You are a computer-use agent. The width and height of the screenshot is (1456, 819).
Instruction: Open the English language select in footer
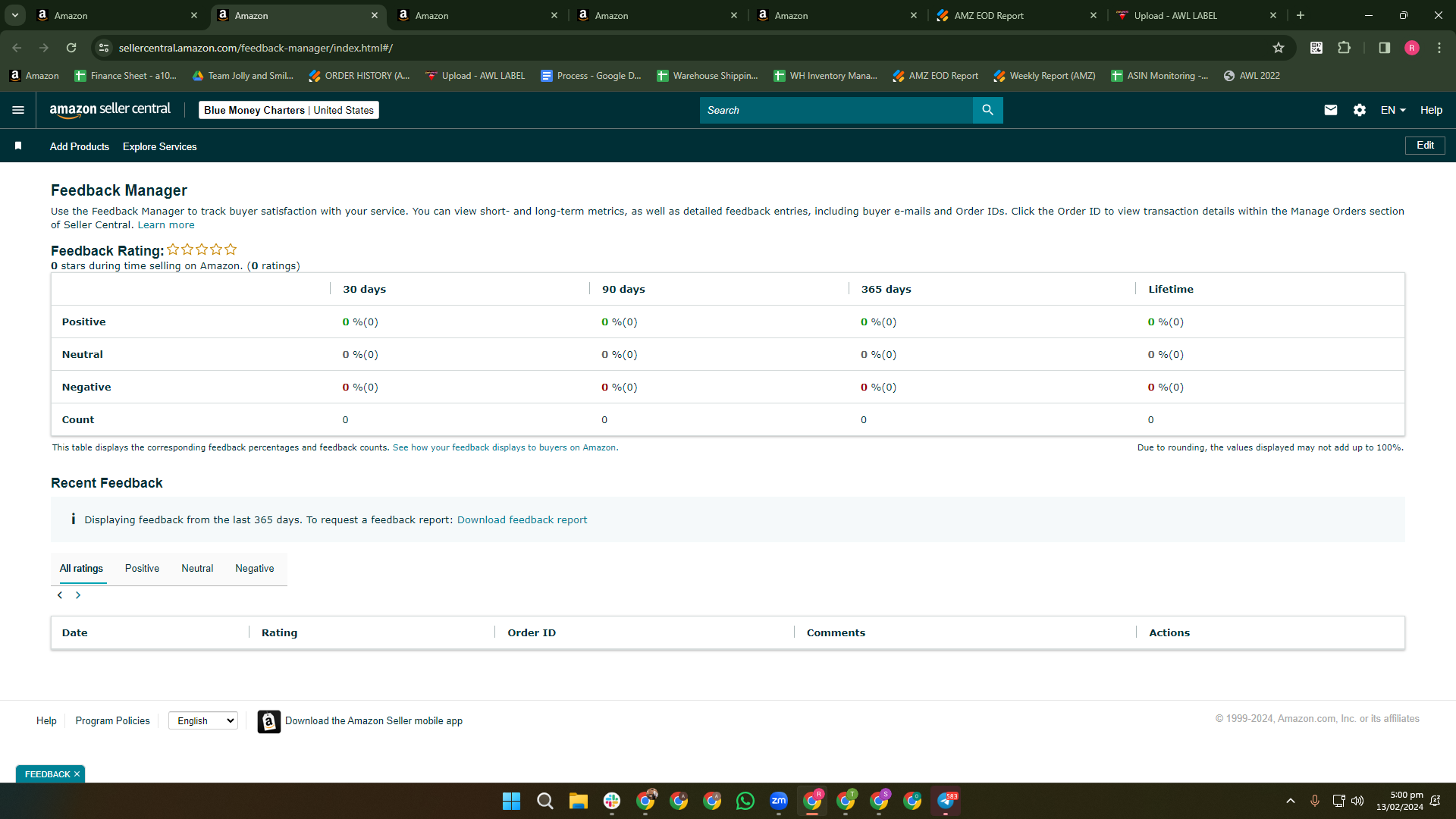pyautogui.click(x=203, y=720)
